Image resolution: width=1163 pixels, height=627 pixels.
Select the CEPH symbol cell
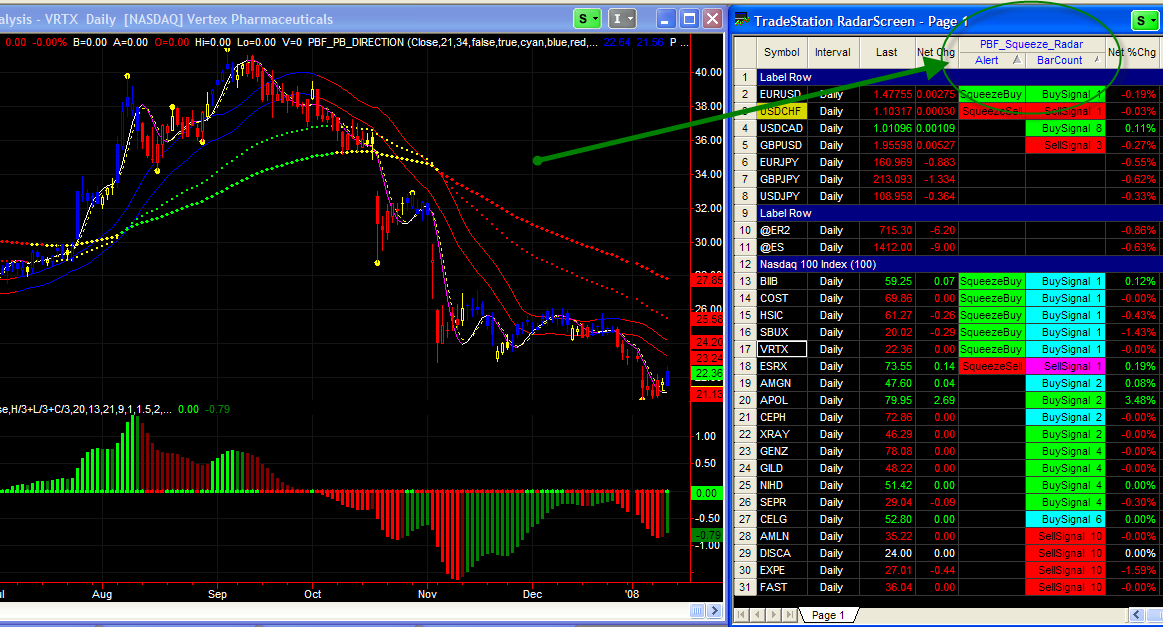[x=781, y=418]
